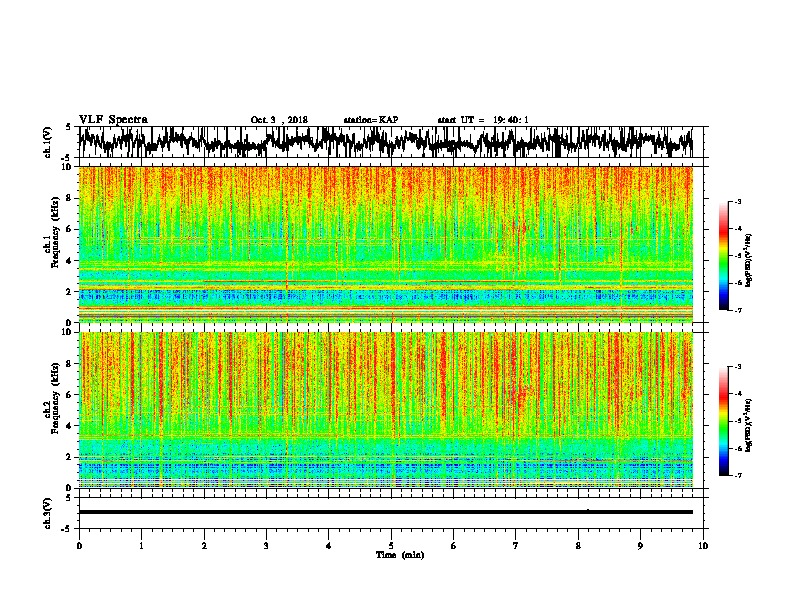Click time axis tick label '7'
Viewport: 792px width, 612px height.
pyautogui.click(x=516, y=546)
